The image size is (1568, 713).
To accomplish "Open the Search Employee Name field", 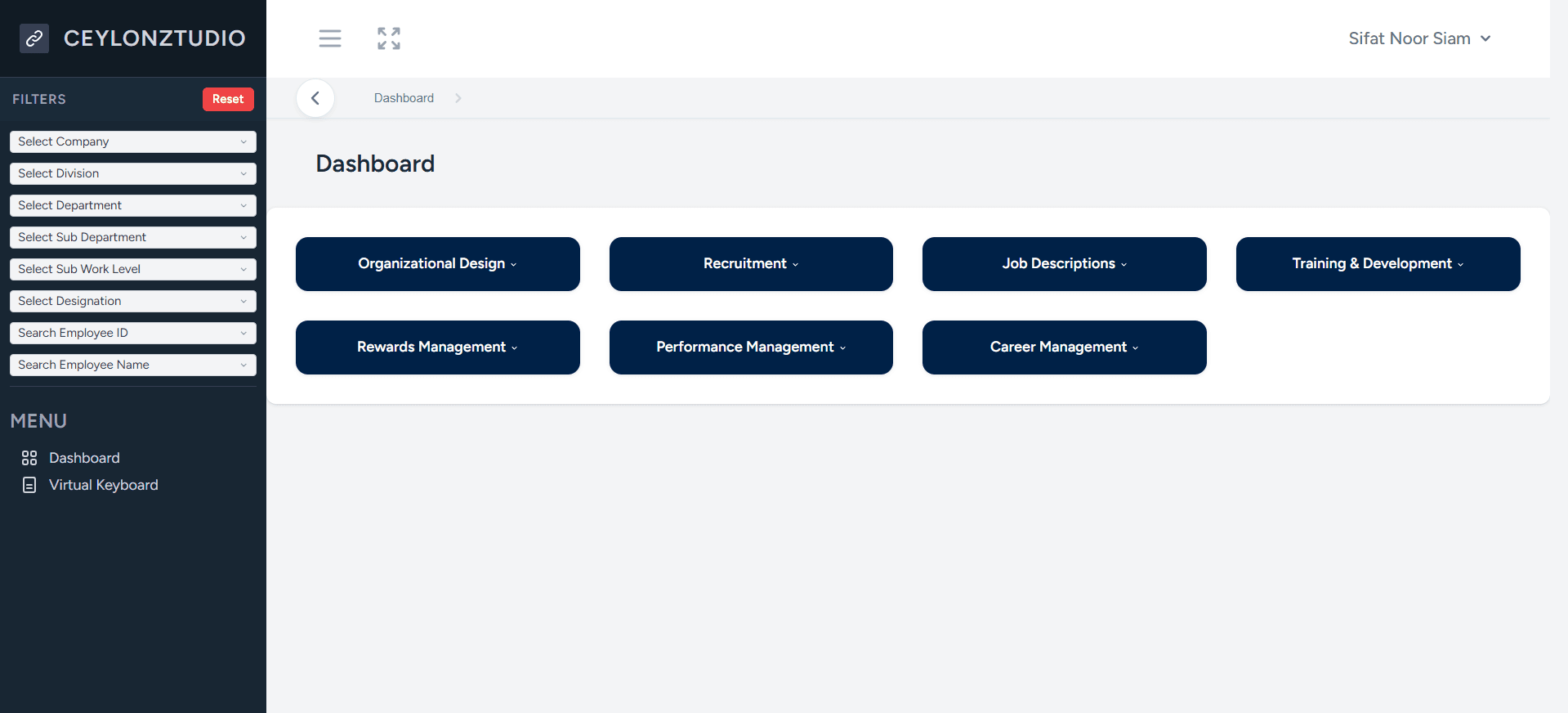I will pos(133,365).
